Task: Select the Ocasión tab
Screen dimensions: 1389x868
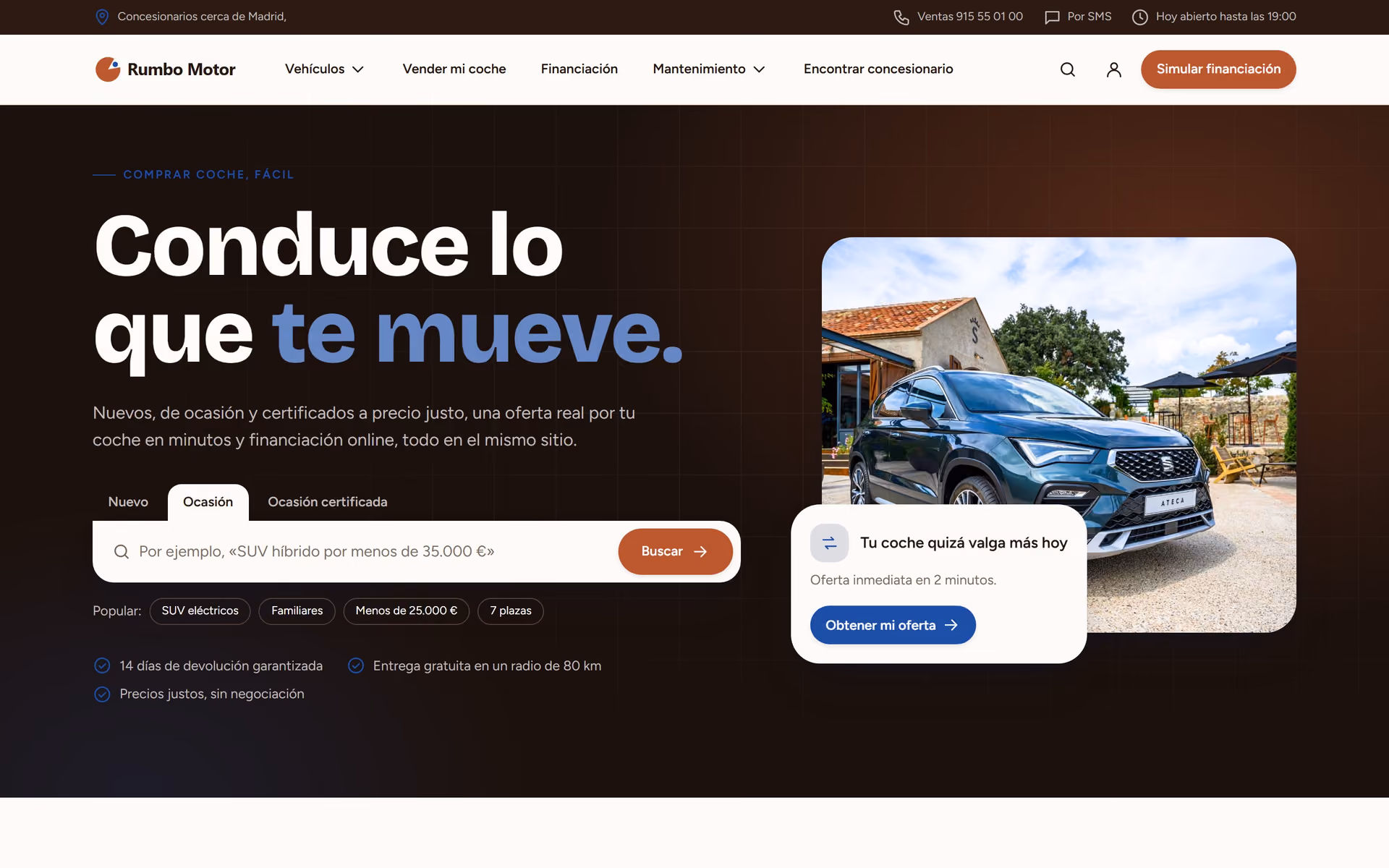Action: 208,502
